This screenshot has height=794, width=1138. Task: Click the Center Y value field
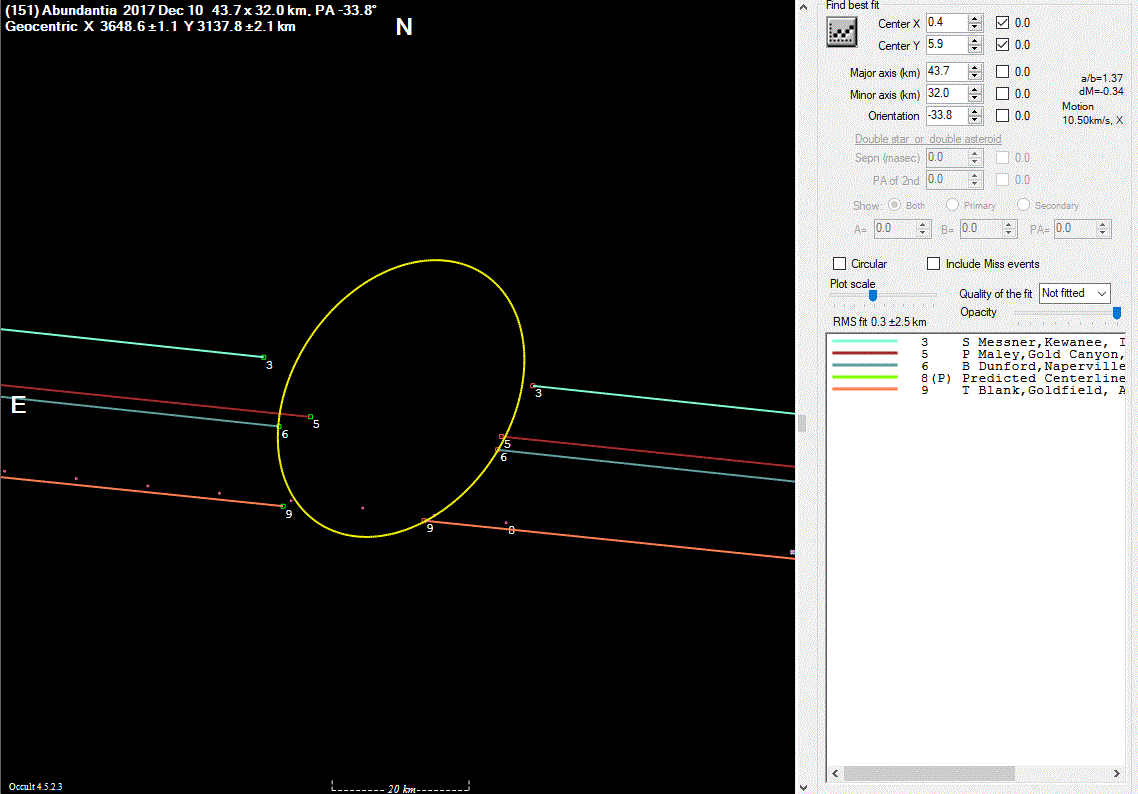click(x=946, y=44)
